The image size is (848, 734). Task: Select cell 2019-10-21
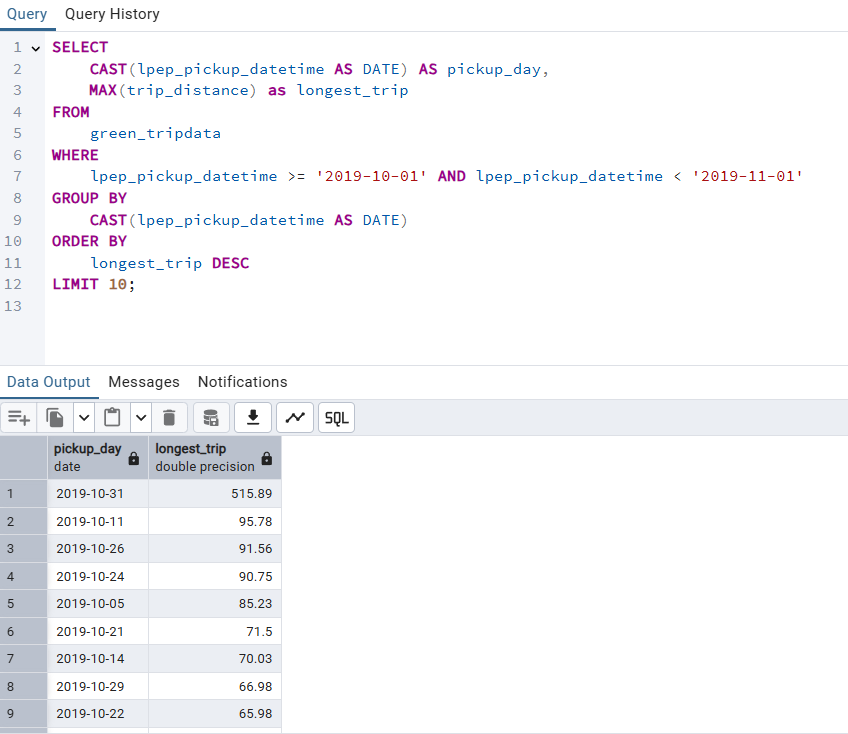click(97, 632)
